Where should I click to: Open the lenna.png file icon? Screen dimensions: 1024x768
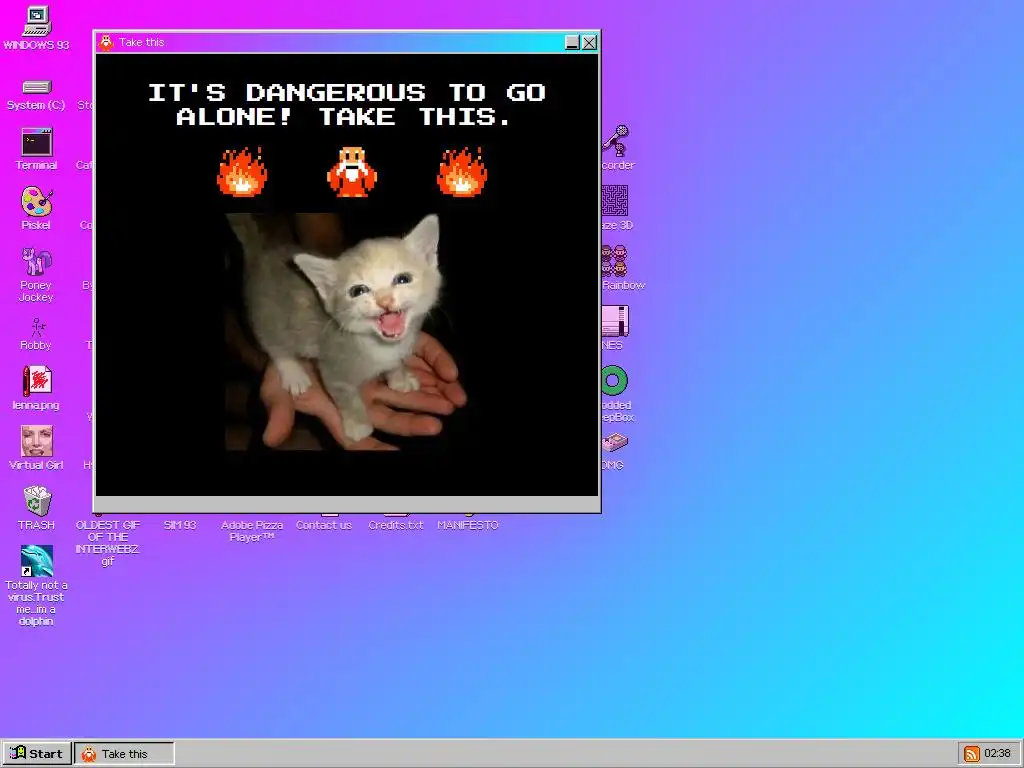(x=37, y=381)
